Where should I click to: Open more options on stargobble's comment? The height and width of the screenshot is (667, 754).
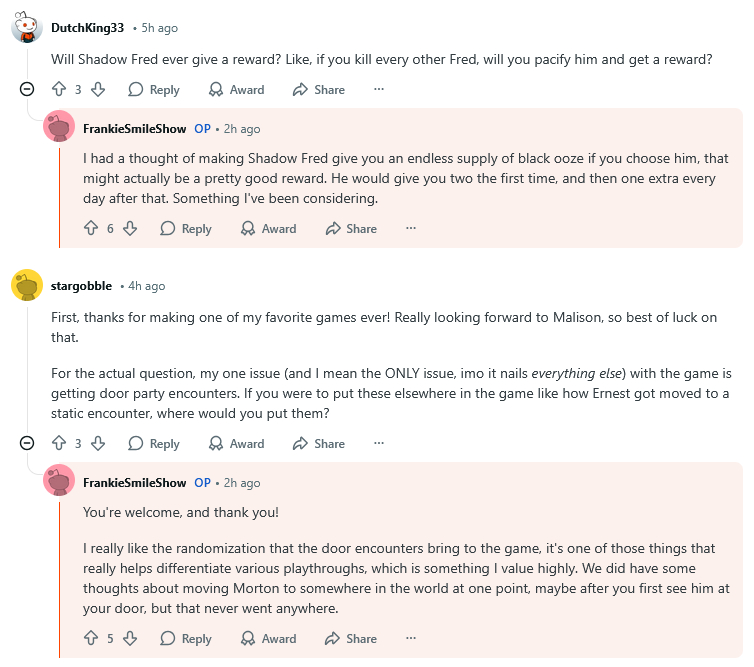pos(379,443)
